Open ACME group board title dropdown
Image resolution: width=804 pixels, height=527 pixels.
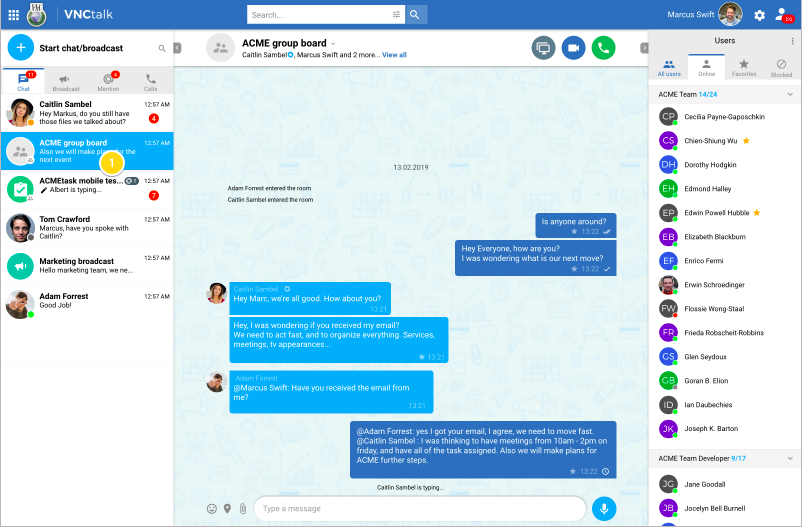(x=333, y=44)
